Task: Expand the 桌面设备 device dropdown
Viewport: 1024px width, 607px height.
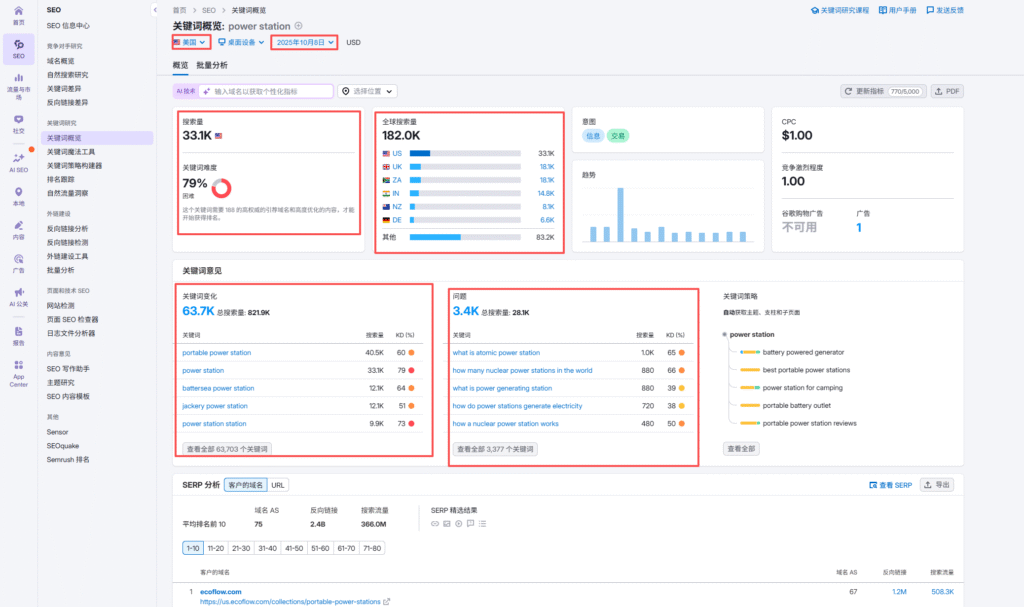Action: [241, 42]
